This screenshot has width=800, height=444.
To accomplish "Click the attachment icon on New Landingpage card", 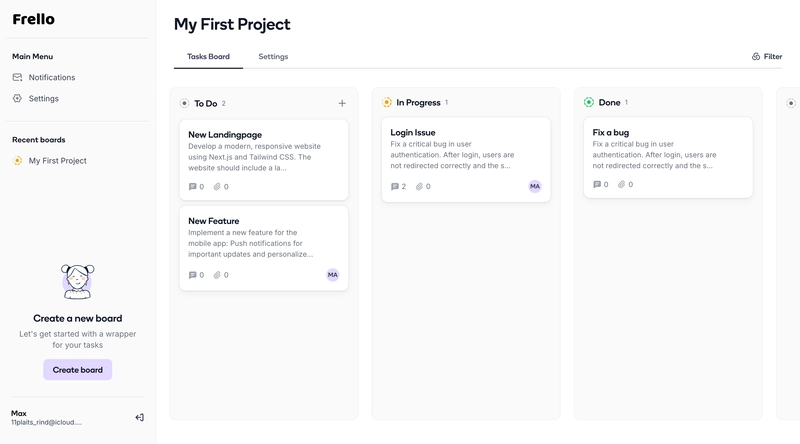I will pos(217,186).
